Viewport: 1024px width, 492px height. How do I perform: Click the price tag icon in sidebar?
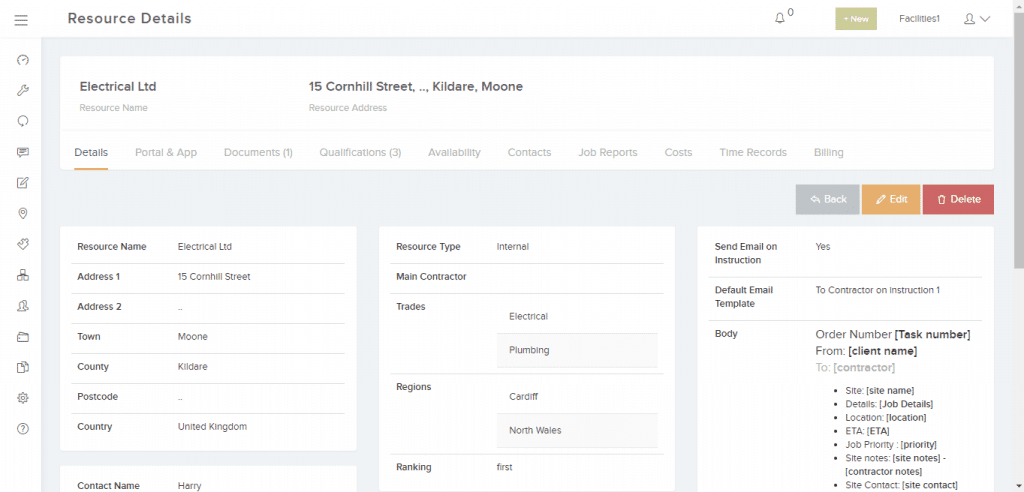click(22, 244)
